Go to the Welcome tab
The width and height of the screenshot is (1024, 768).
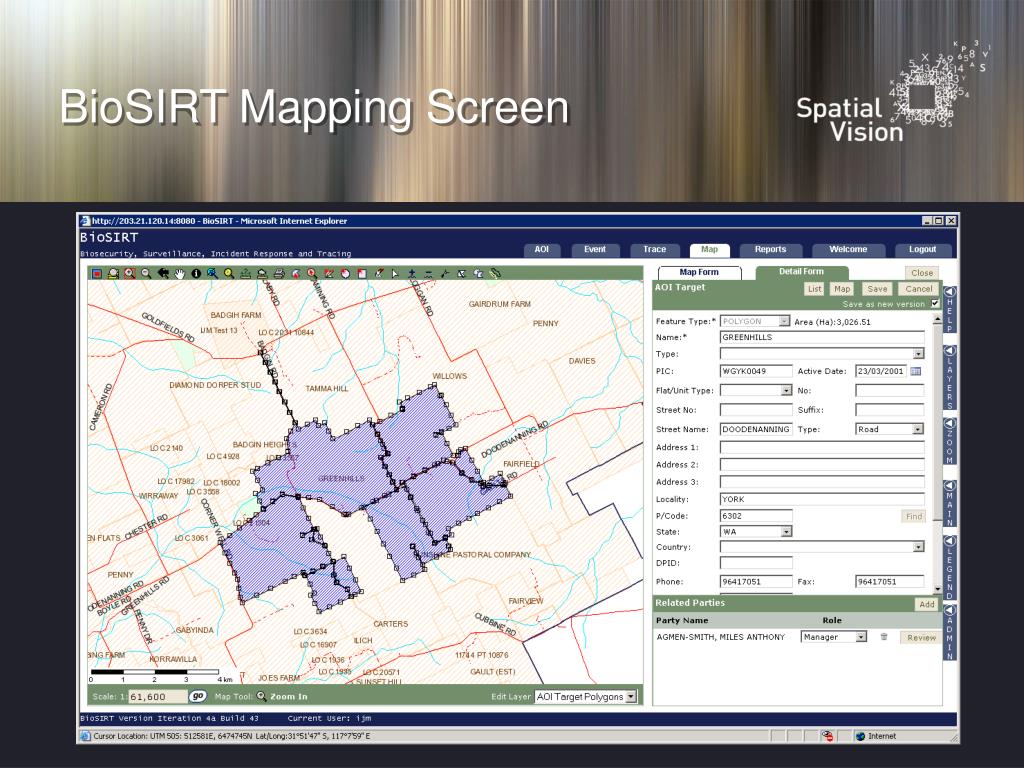[x=848, y=249]
